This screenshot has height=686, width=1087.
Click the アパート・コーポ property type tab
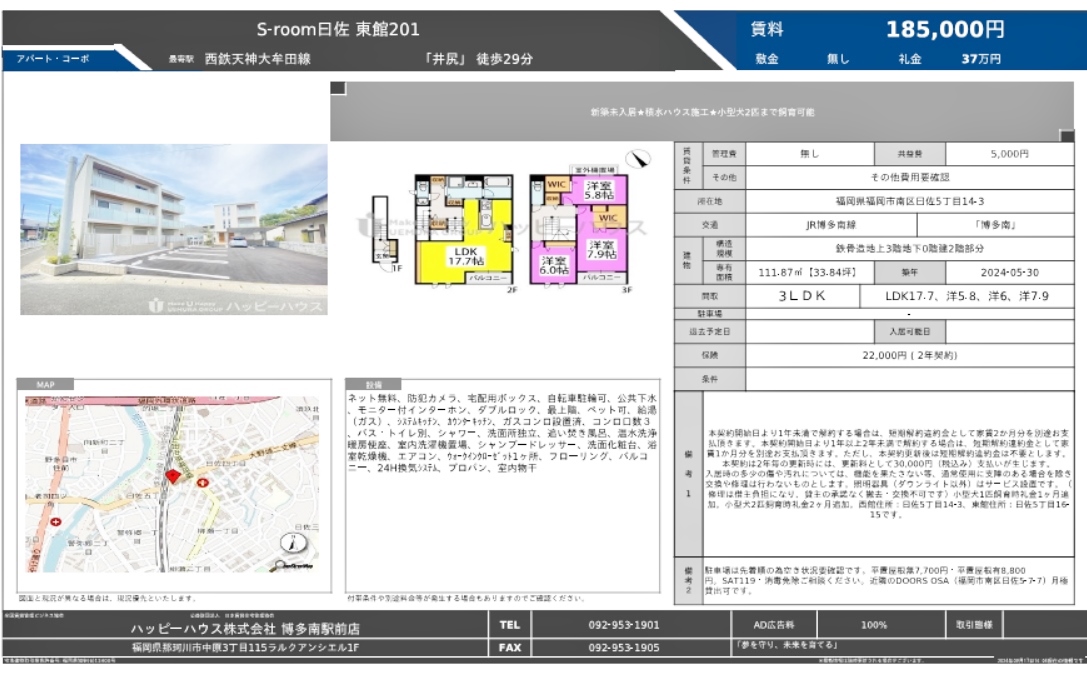(x=53, y=59)
